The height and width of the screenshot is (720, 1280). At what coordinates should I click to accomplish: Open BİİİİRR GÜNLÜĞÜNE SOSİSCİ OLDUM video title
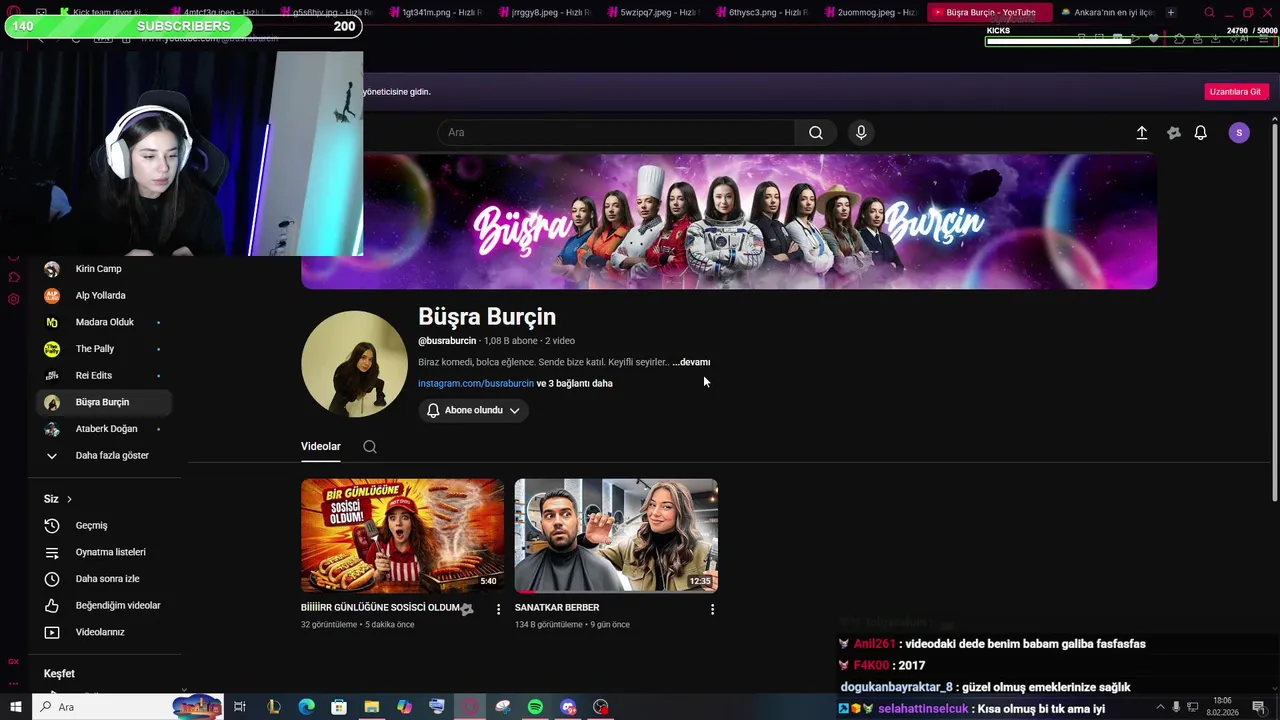[380, 607]
